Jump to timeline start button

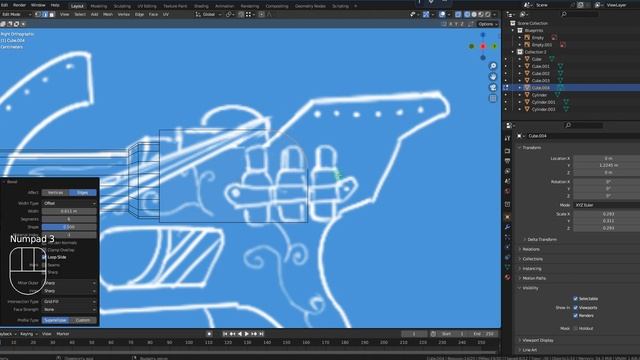tap(225, 334)
